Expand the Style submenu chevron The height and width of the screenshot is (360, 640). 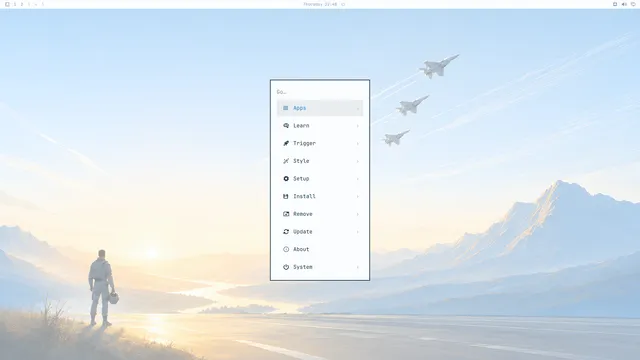pos(358,161)
